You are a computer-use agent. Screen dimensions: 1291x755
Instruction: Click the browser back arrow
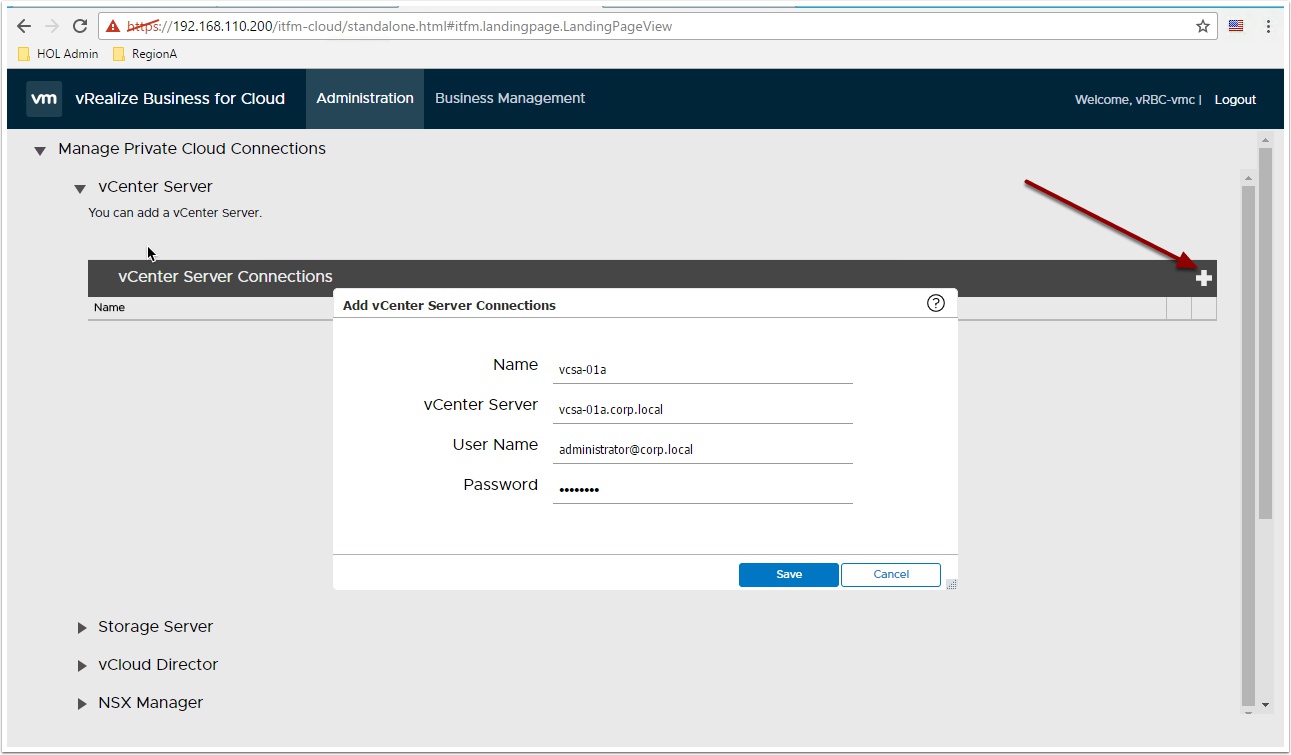[24, 27]
